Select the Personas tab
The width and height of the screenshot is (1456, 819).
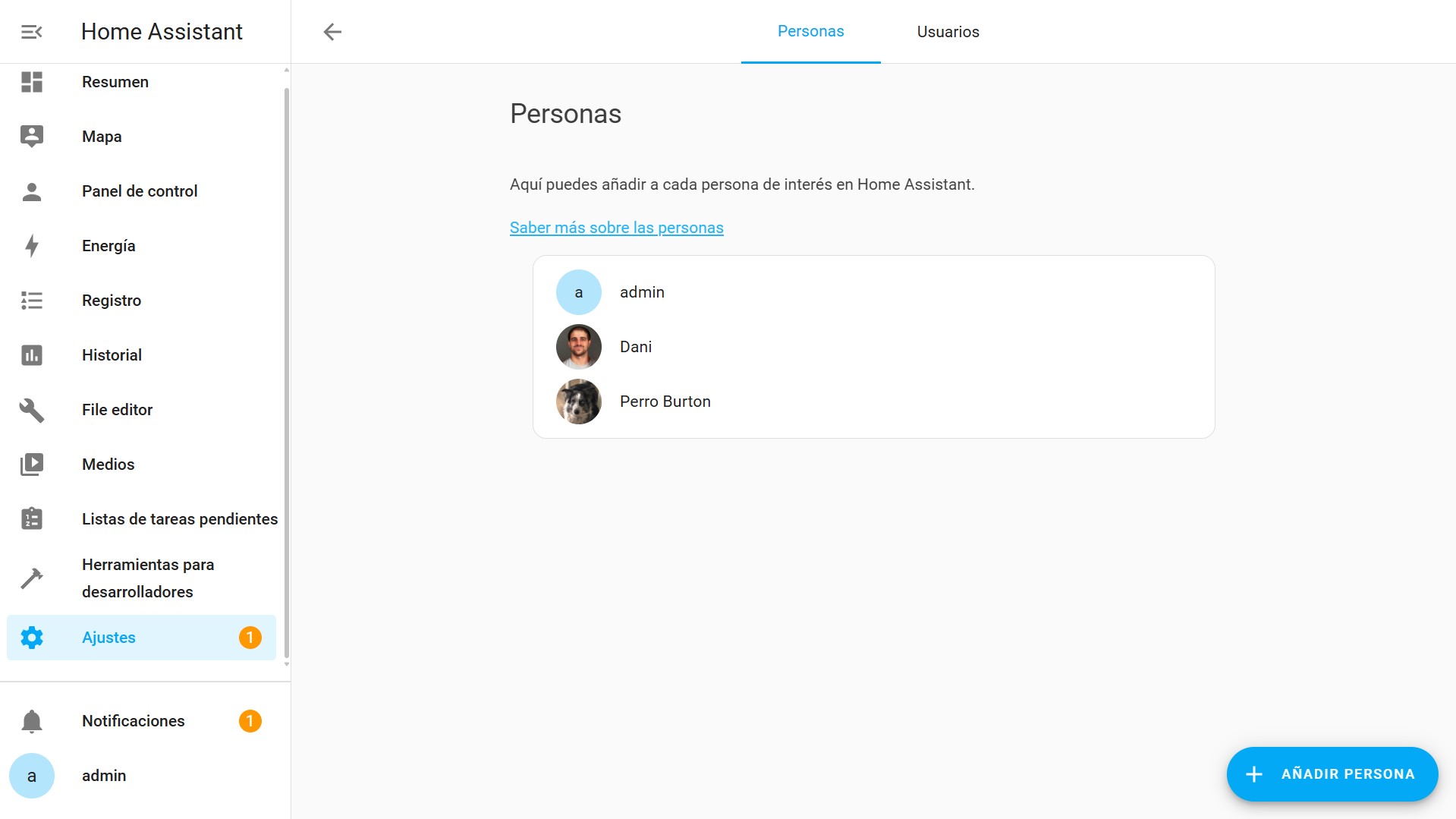click(x=810, y=32)
